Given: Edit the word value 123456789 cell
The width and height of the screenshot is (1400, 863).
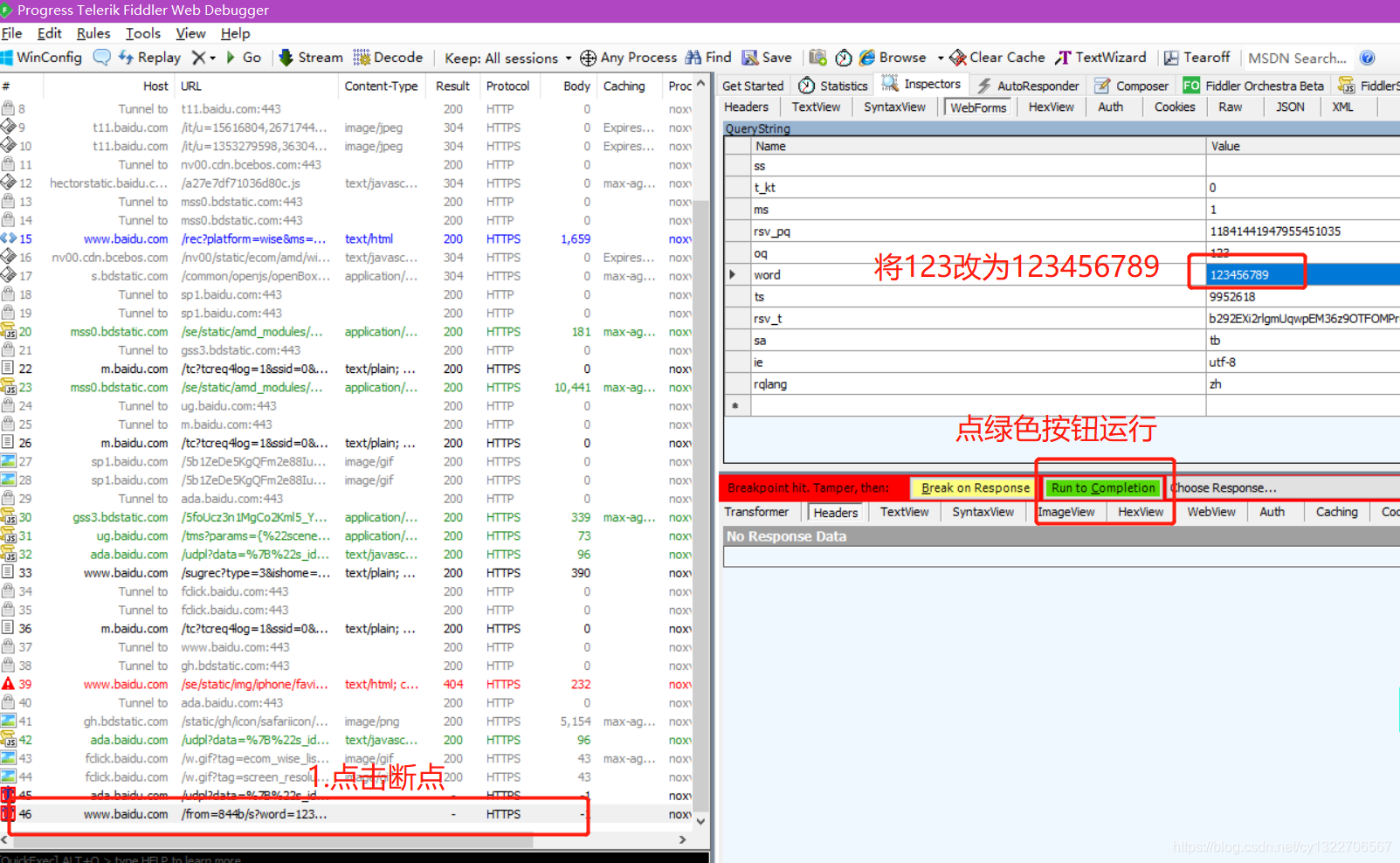Looking at the screenshot, I should (x=1302, y=274).
